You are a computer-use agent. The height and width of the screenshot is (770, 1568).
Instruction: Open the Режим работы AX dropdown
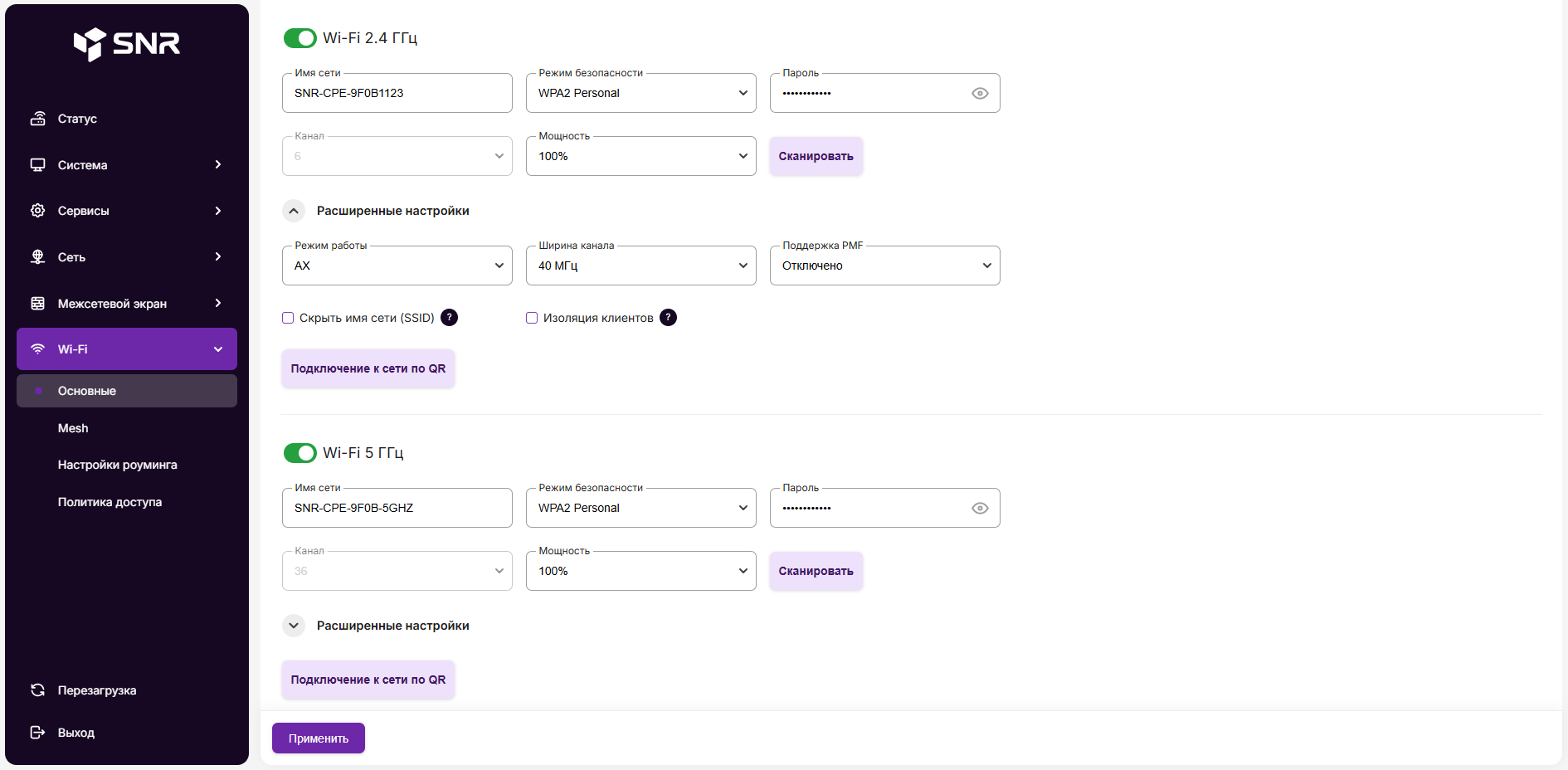(x=397, y=266)
